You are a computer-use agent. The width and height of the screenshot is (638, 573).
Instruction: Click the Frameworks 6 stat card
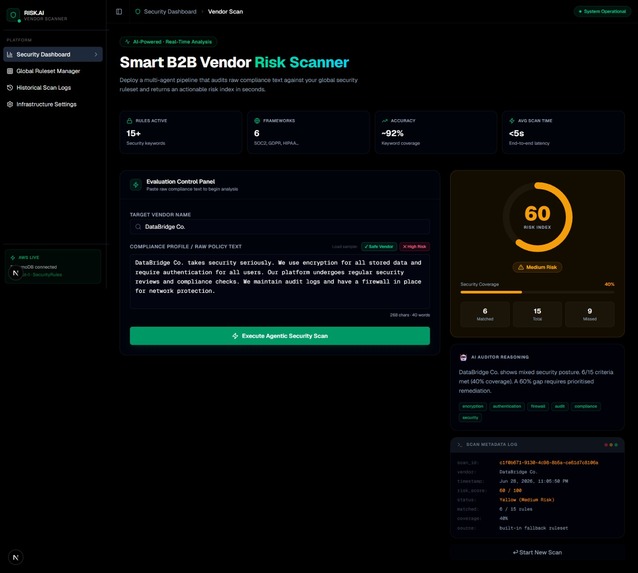coord(308,132)
